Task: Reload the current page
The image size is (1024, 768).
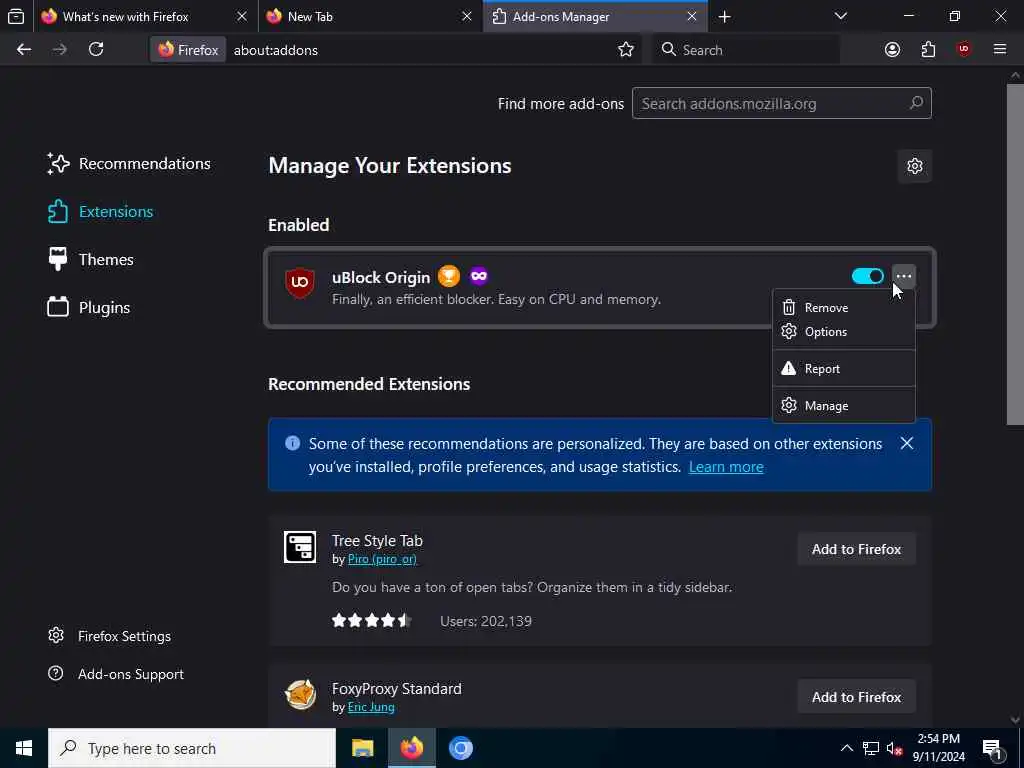Action: tap(96, 50)
